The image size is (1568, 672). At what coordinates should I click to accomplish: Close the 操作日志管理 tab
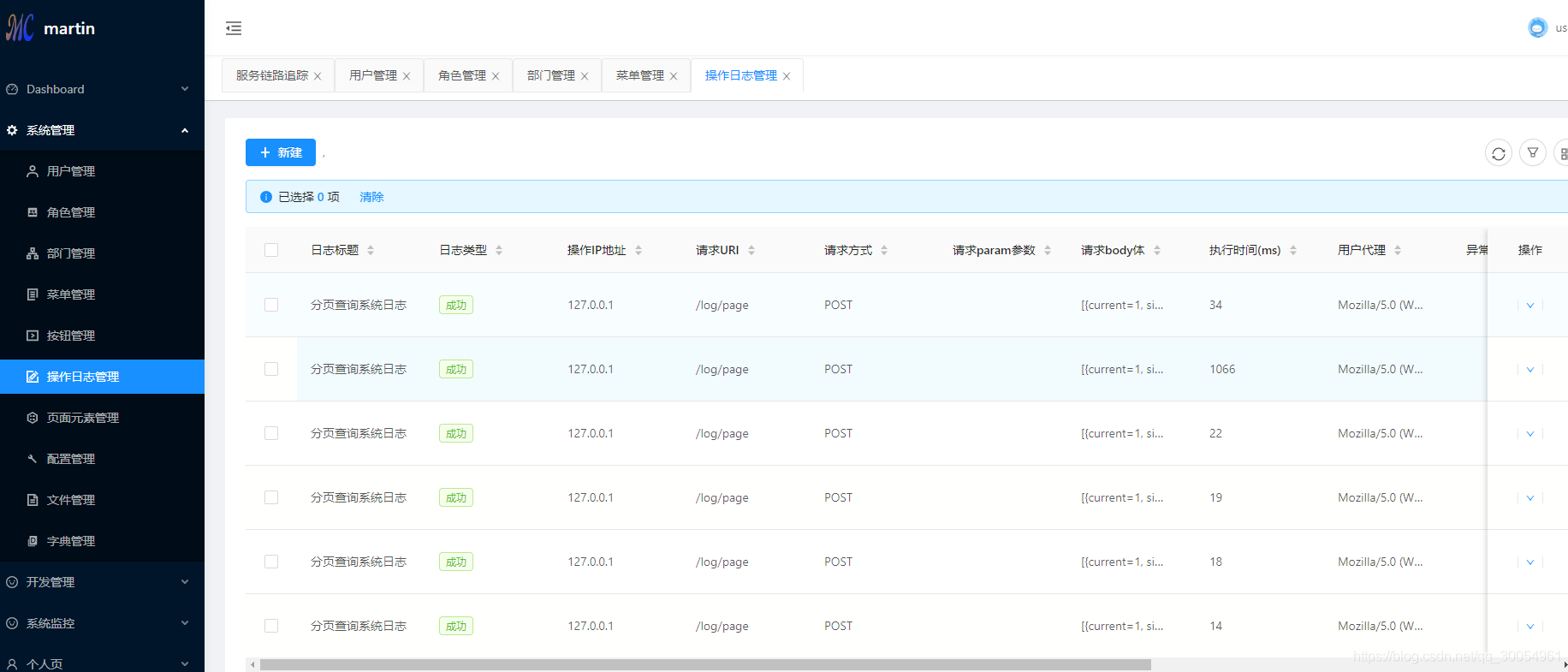point(787,76)
